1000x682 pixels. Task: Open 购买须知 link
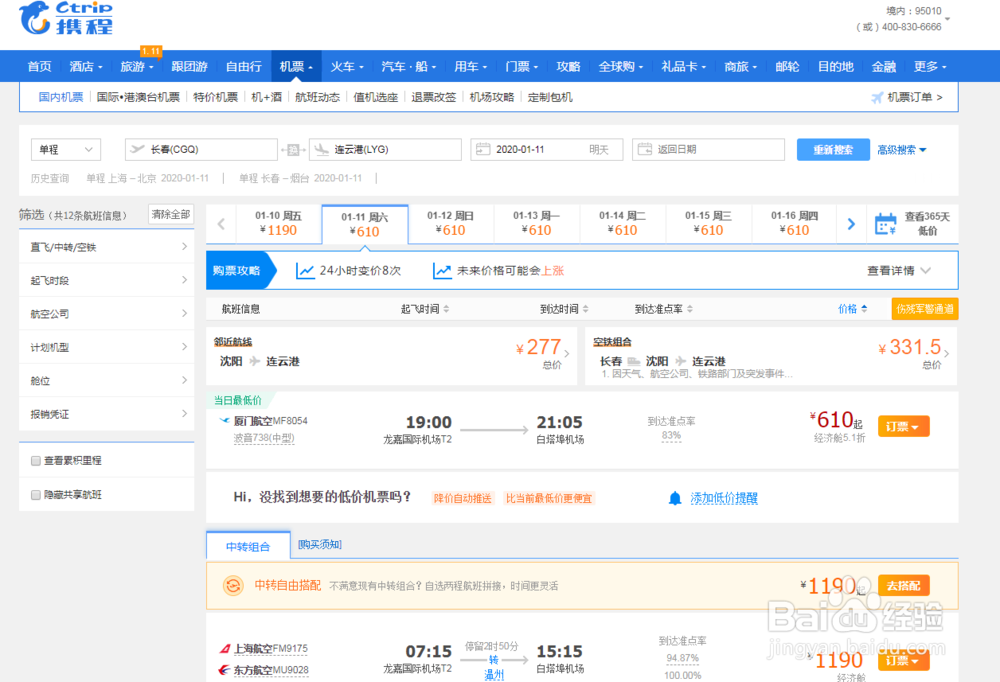point(320,544)
